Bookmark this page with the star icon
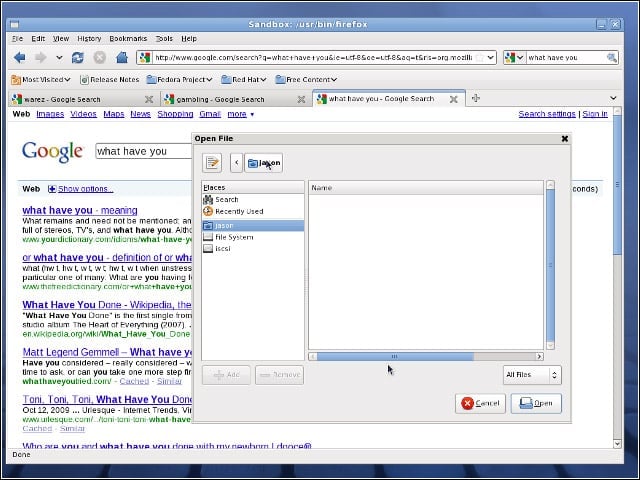 [480, 58]
